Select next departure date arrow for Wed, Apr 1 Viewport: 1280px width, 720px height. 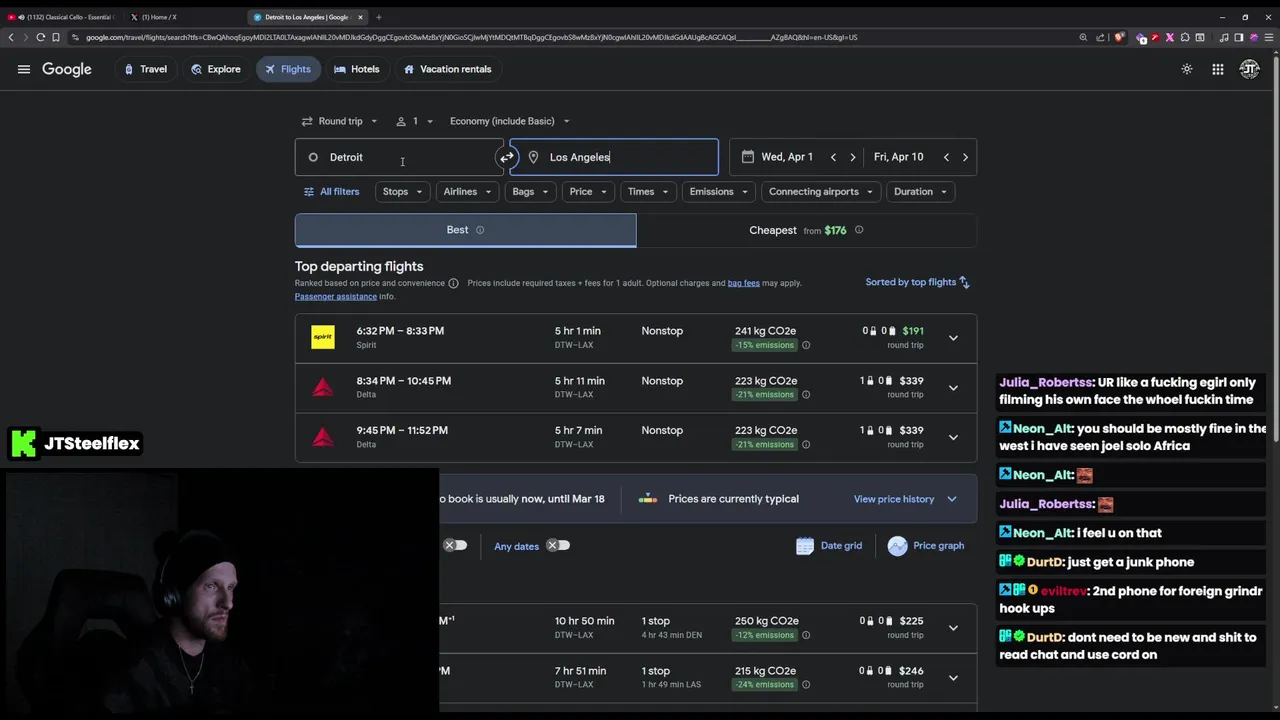pyautogui.click(x=853, y=157)
